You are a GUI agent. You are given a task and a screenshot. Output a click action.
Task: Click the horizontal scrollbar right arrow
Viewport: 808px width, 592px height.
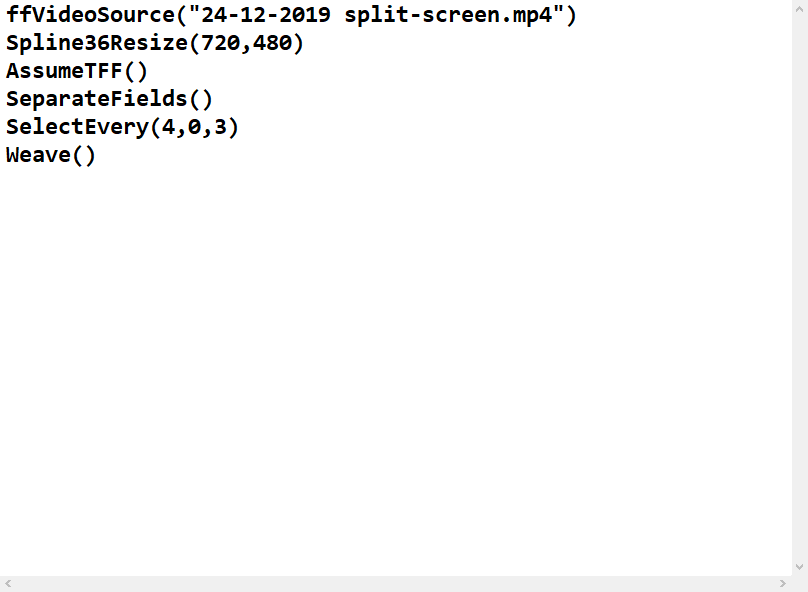pyautogui.click(x=783, y=583)
